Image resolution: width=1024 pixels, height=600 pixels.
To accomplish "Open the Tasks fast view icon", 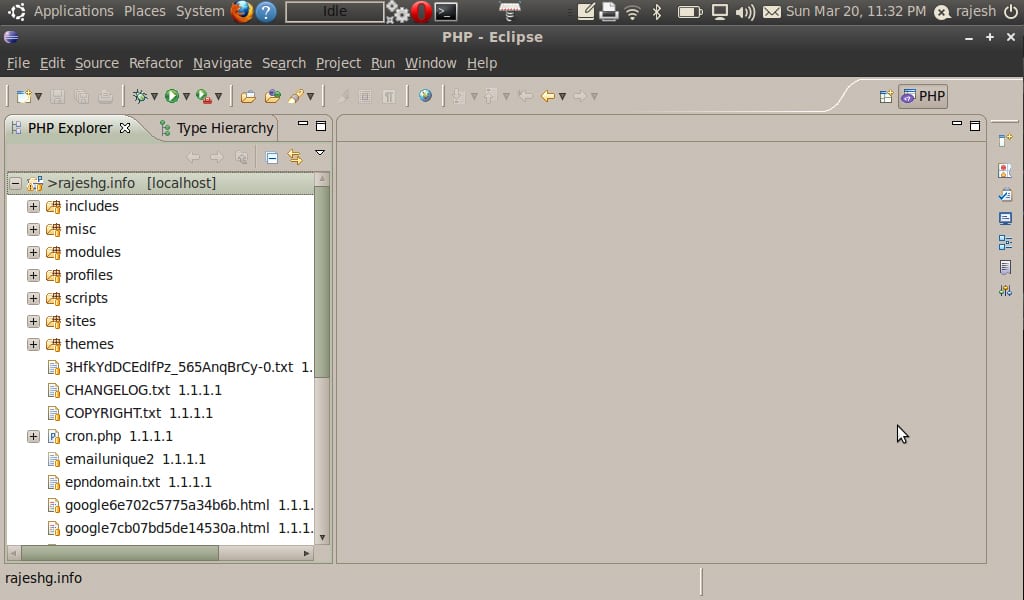I will [1005, 194].
